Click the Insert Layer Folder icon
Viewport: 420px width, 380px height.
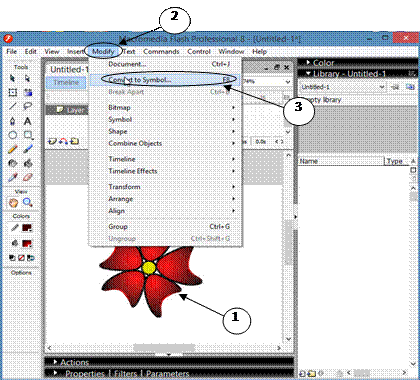click(x=75, y=141)
